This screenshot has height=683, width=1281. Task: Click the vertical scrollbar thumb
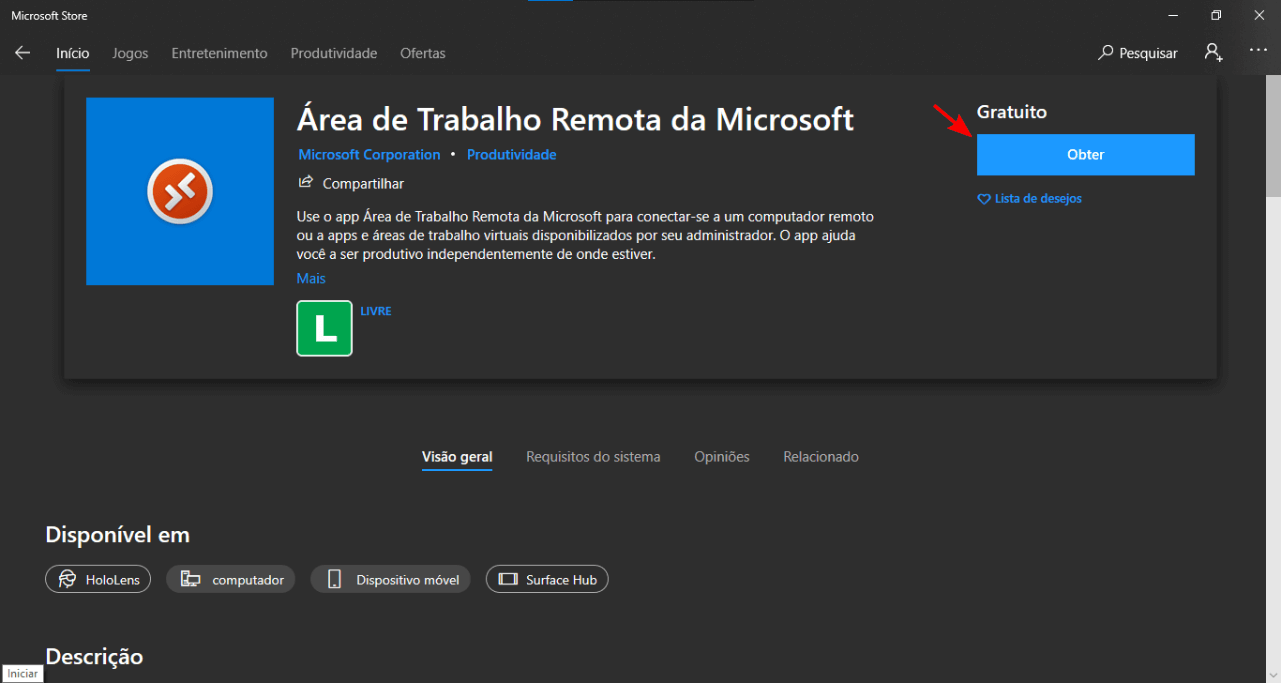(1273, 136)
